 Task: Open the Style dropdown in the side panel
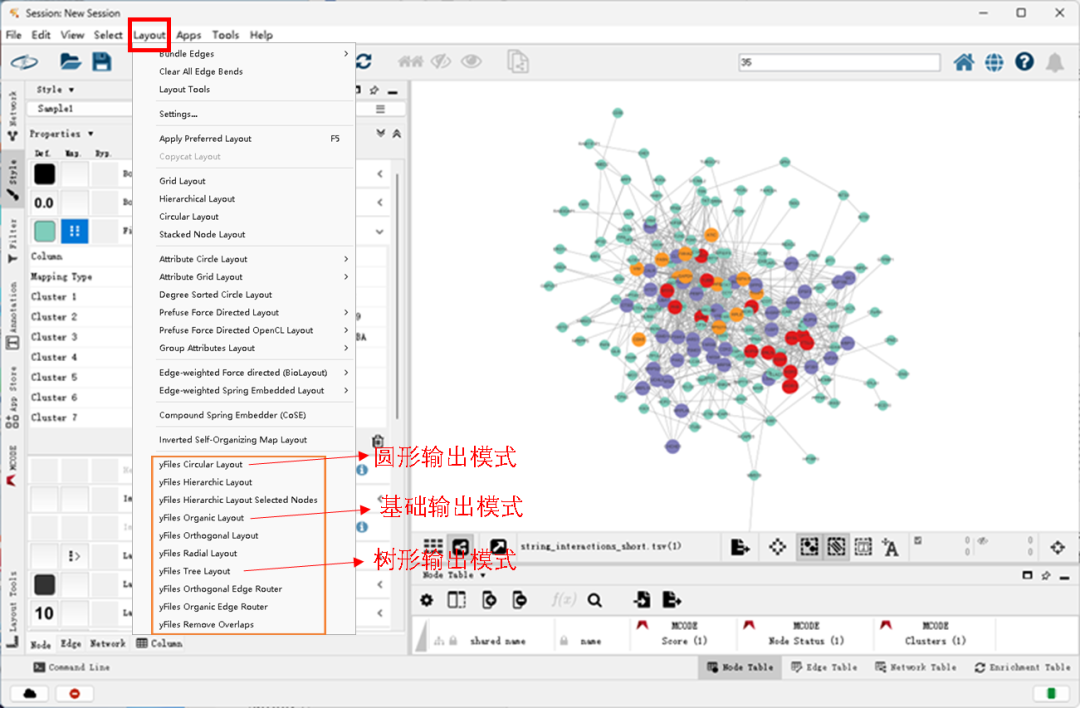pos(59,90)
